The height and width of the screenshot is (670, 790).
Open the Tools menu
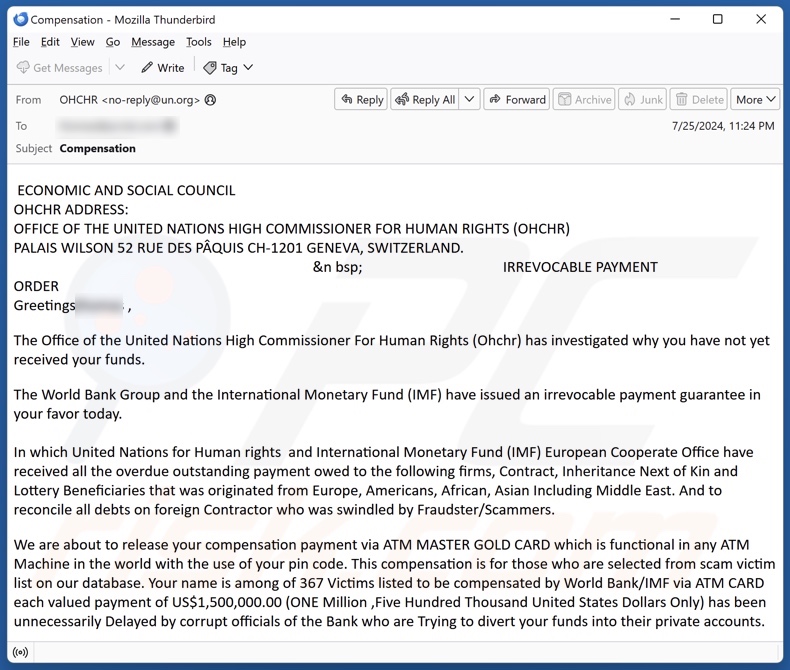pyautogui.click(x=199, y=42)
